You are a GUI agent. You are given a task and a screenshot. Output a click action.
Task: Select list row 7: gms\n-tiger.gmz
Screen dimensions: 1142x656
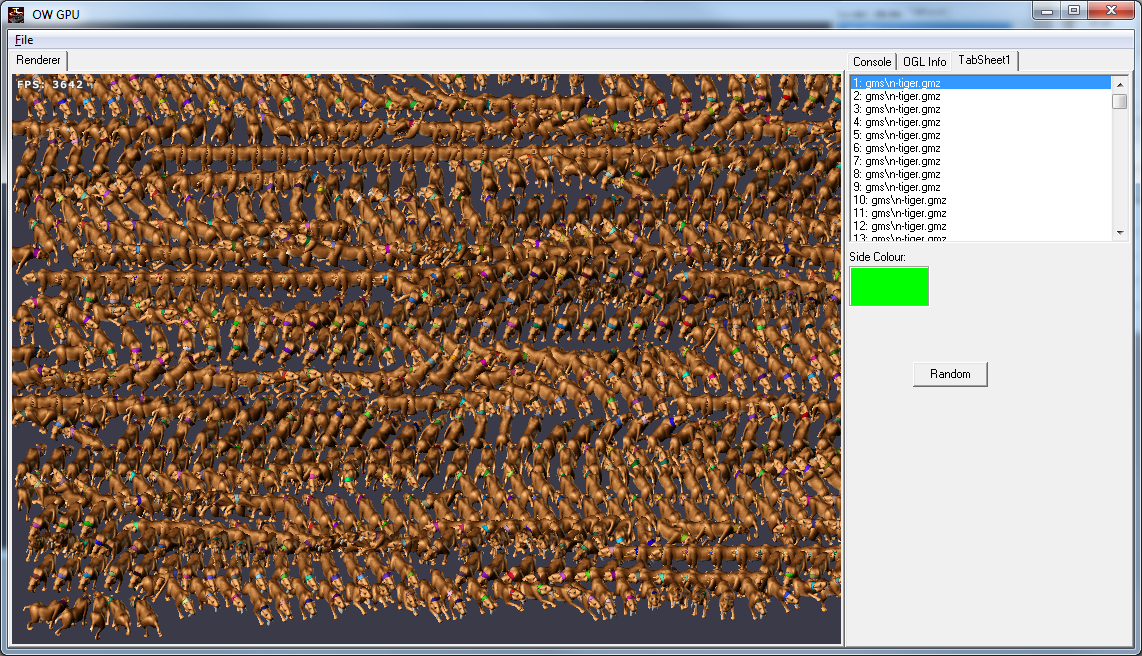[x=981, y=162]
